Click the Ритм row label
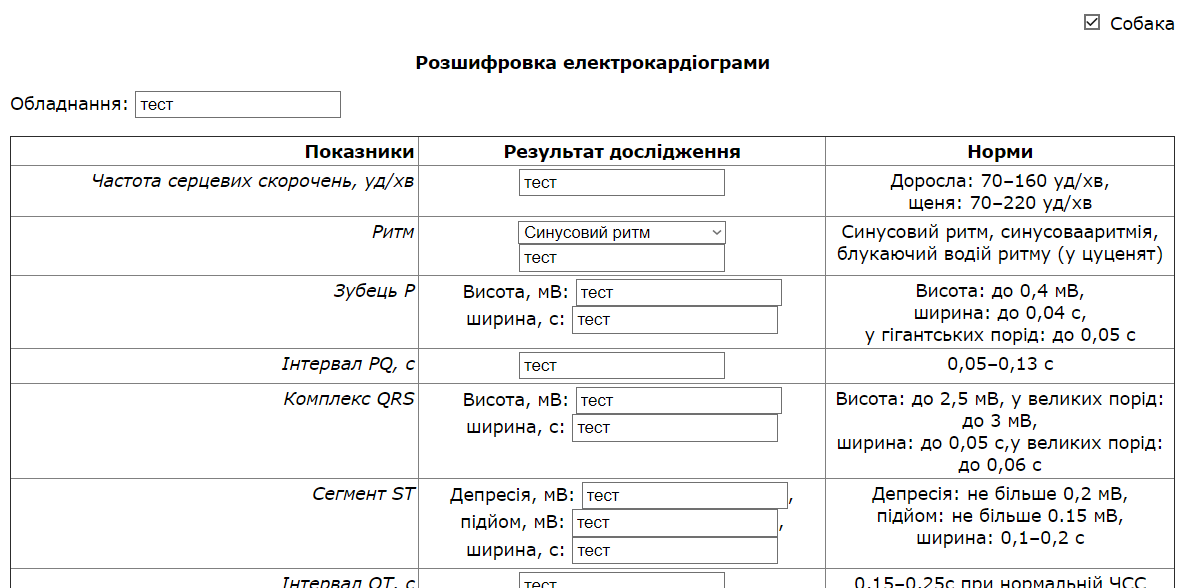The image size is (1182, 588). (392, 232)
